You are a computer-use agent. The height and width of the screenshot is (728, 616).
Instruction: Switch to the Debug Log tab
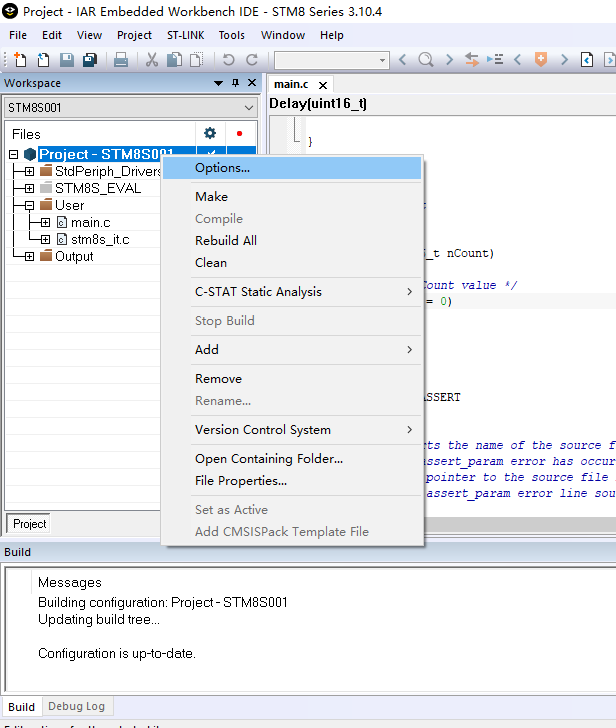pos(74,706)
